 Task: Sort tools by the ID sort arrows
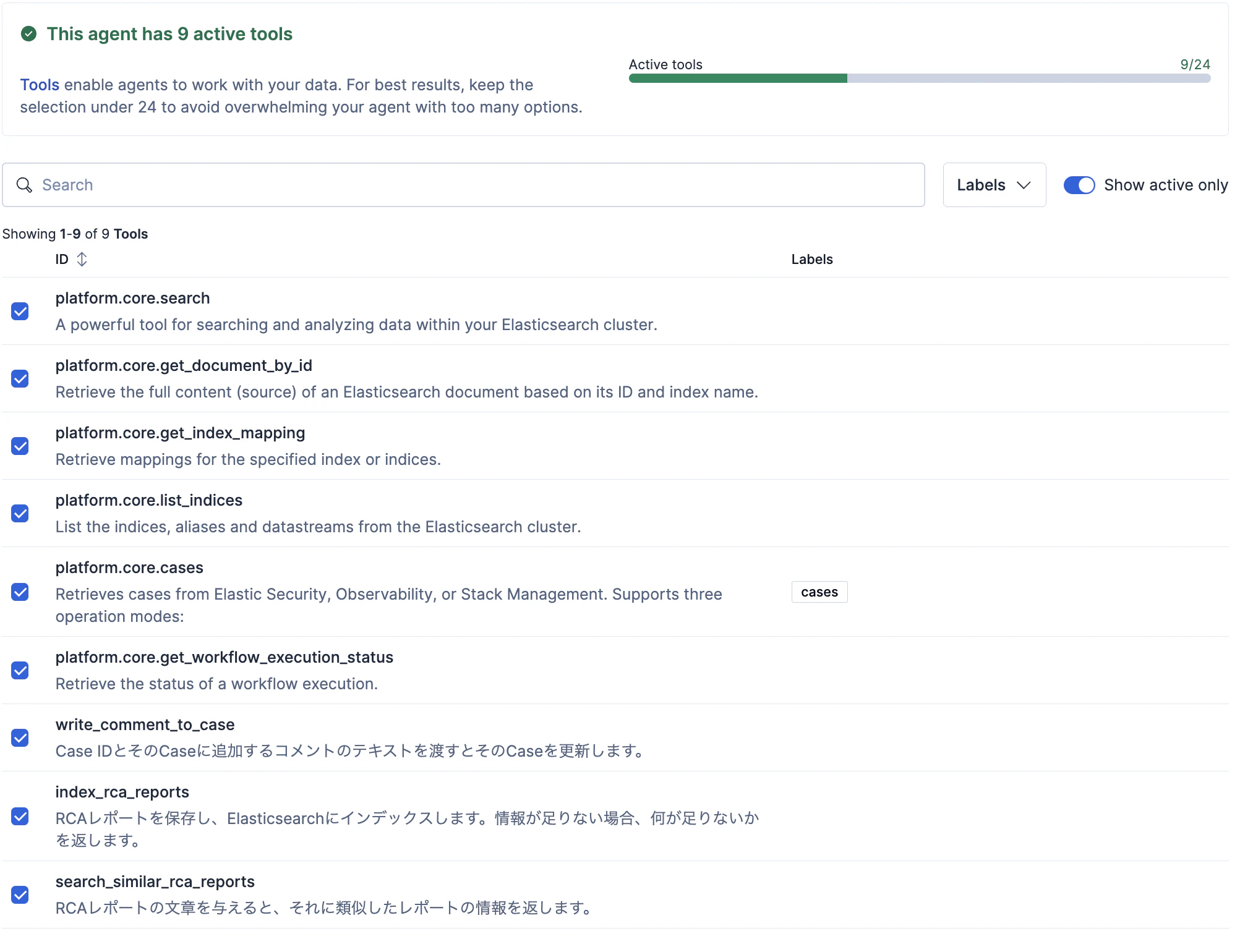[x=82, y=259]
